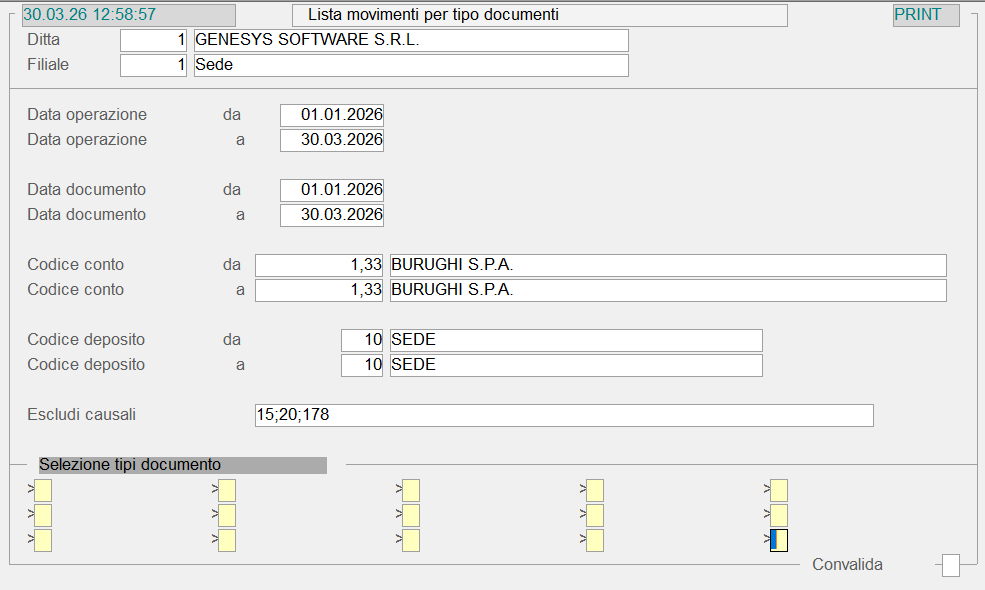The width and height of the screenshot is (985, 590).
Task: Click the Codice conto 'da' code field
Action: 320,265
